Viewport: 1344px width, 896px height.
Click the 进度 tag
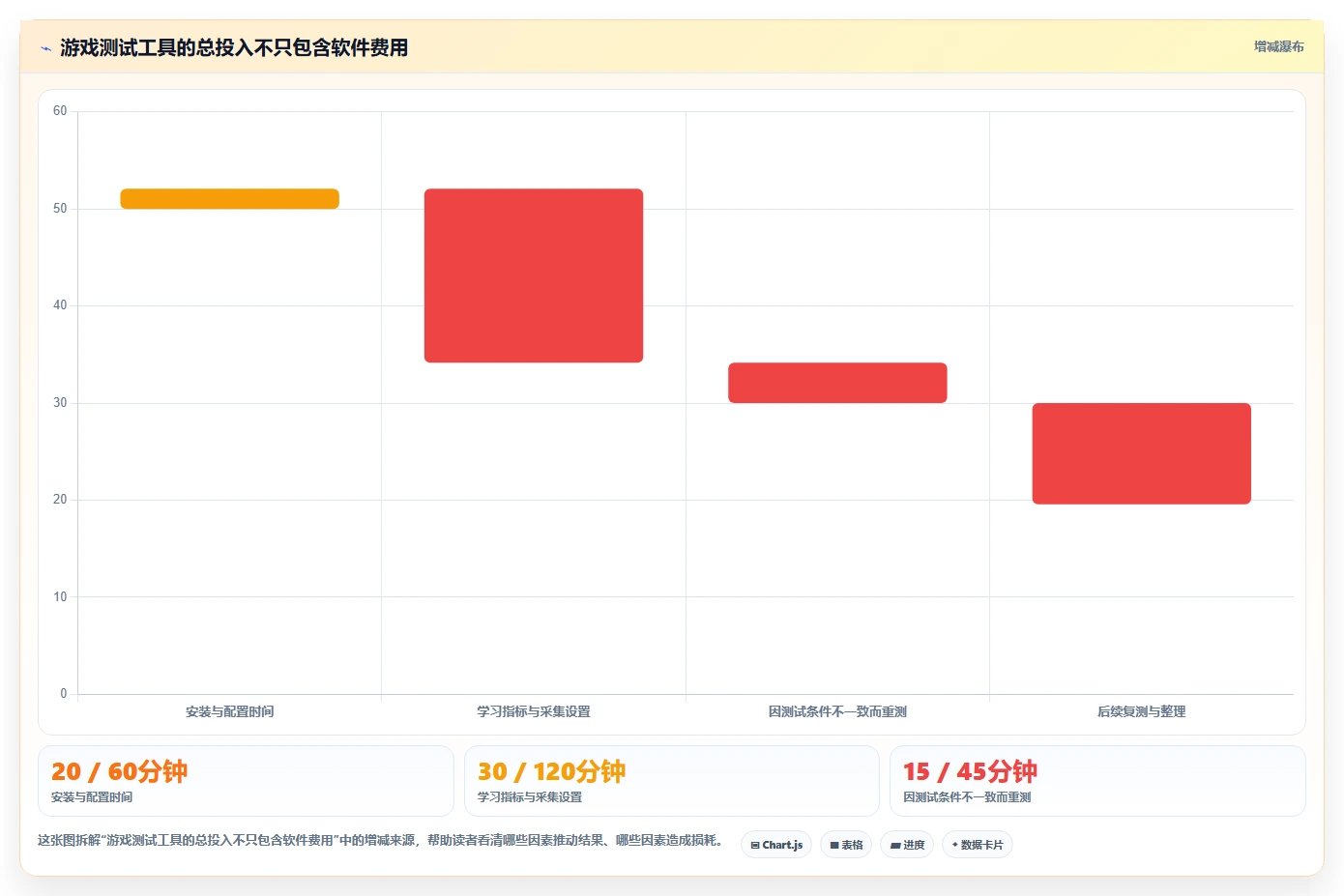[907, 845]
